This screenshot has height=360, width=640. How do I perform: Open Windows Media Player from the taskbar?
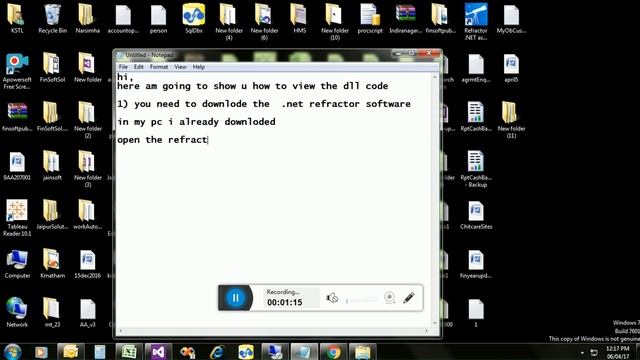(x=41, y=351)
